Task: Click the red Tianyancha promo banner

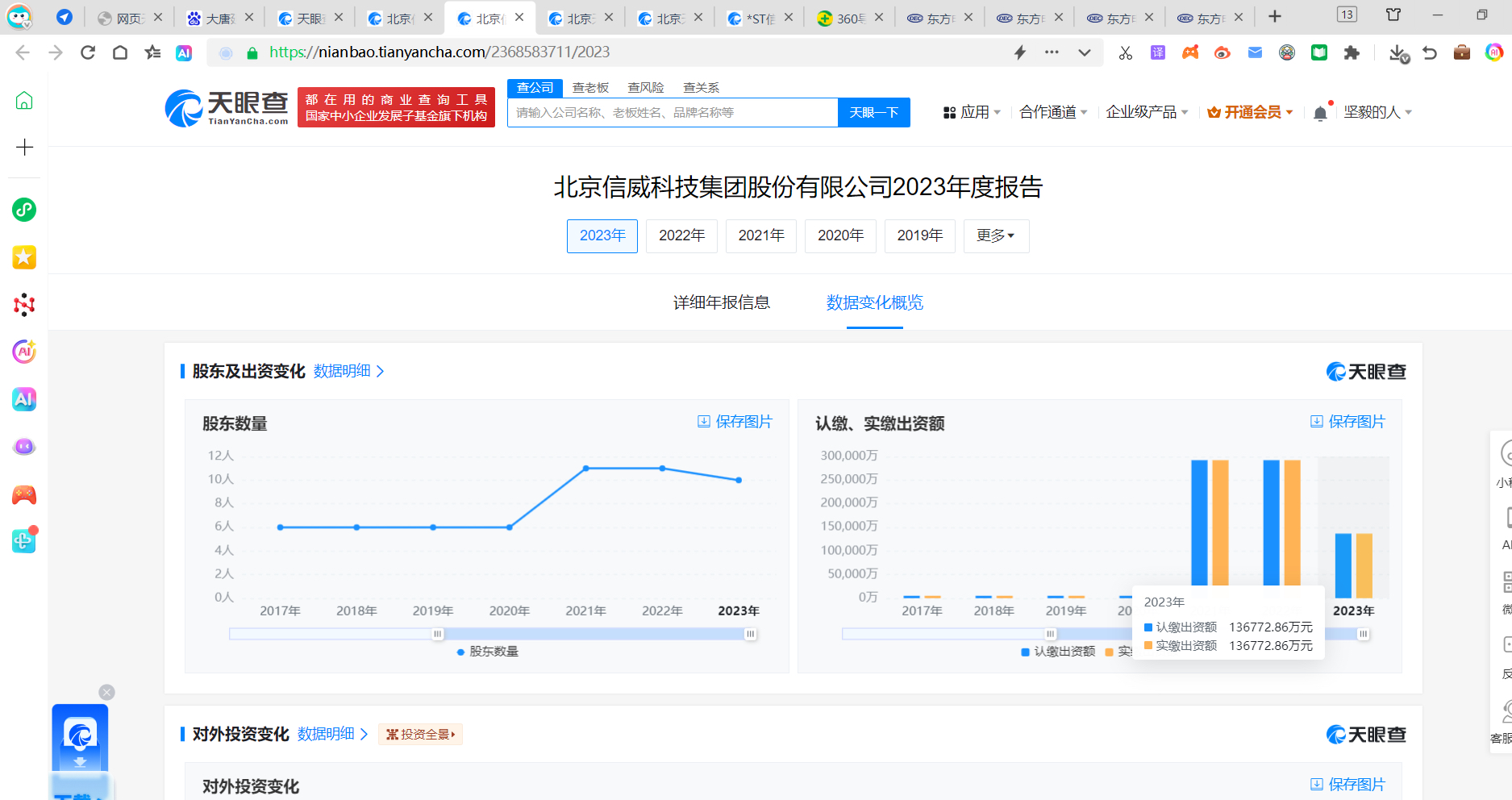Action: (396, 107)
